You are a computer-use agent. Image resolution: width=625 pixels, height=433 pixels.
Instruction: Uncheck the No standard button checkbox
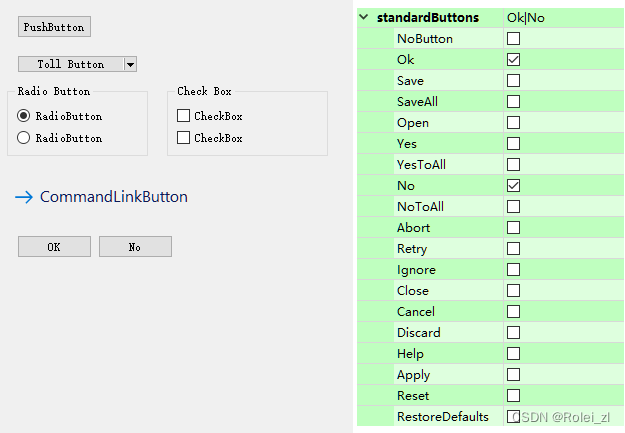(x=514, y=186)
